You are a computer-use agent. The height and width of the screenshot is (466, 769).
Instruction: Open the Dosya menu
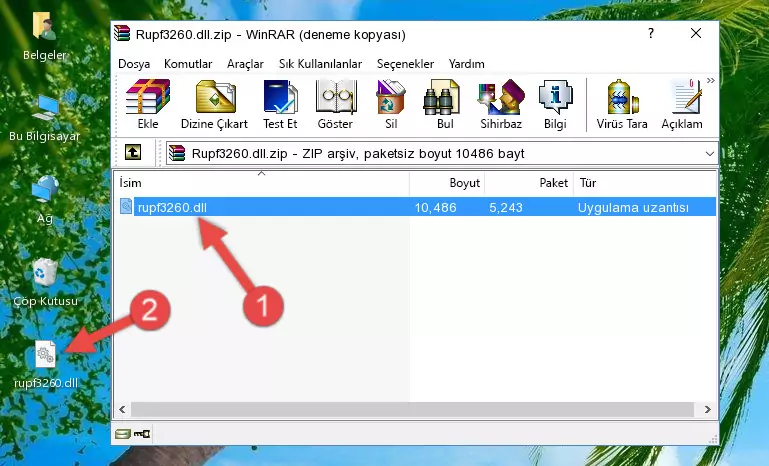click(134, 64)
